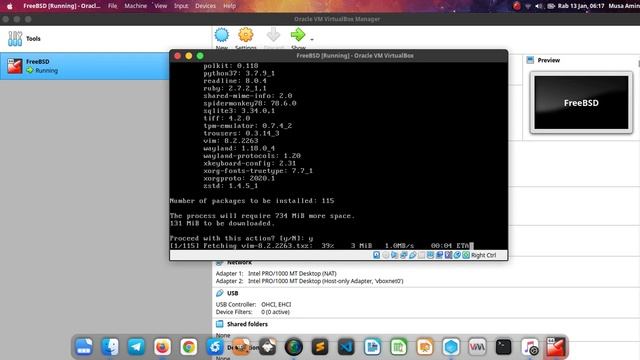This screenshot has width=640, height=360.
Task: Click the USB status bar icon
Action: pyautogui.click(x=413, y=255)
